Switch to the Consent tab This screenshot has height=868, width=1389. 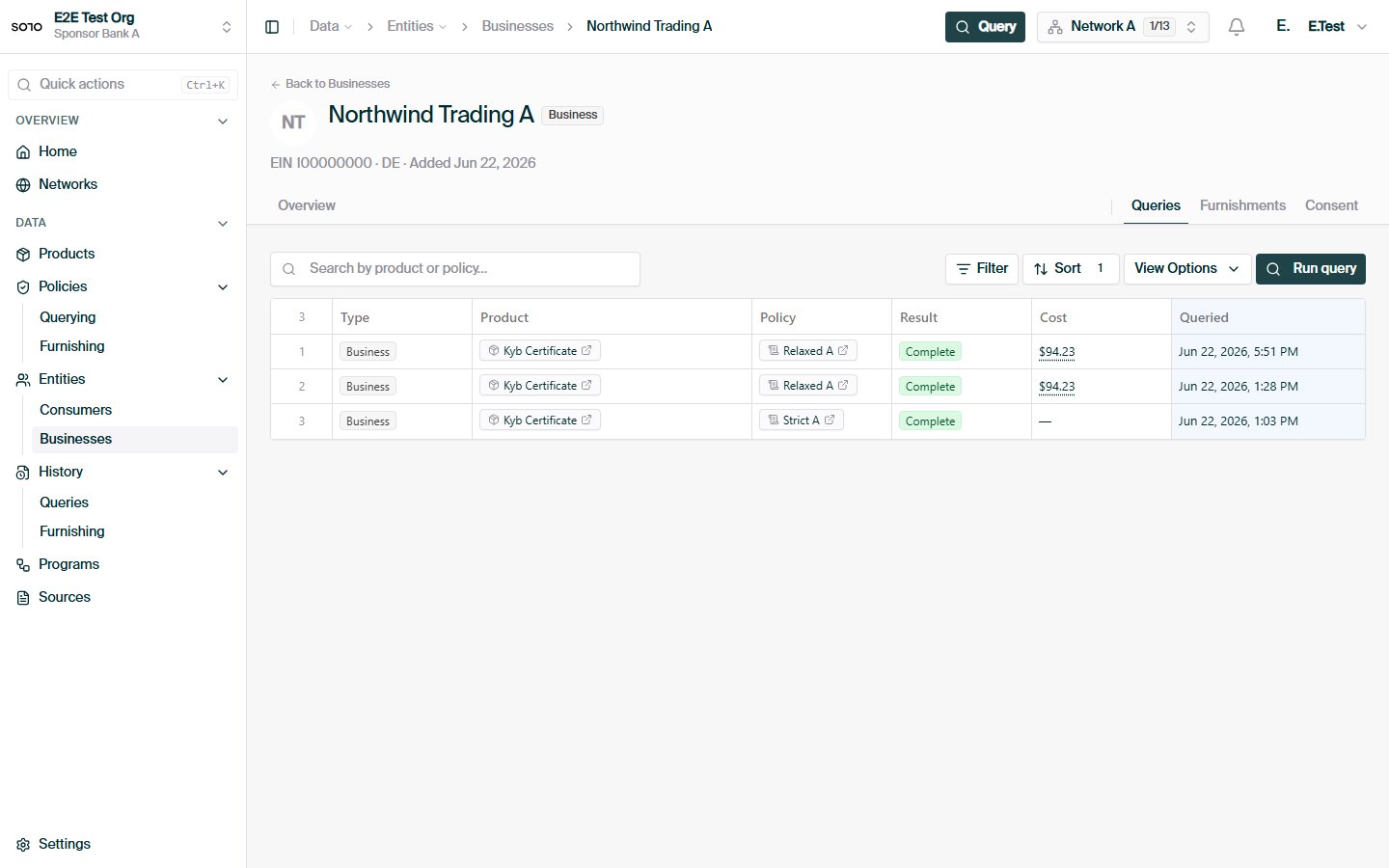[x=1331, y=205]
